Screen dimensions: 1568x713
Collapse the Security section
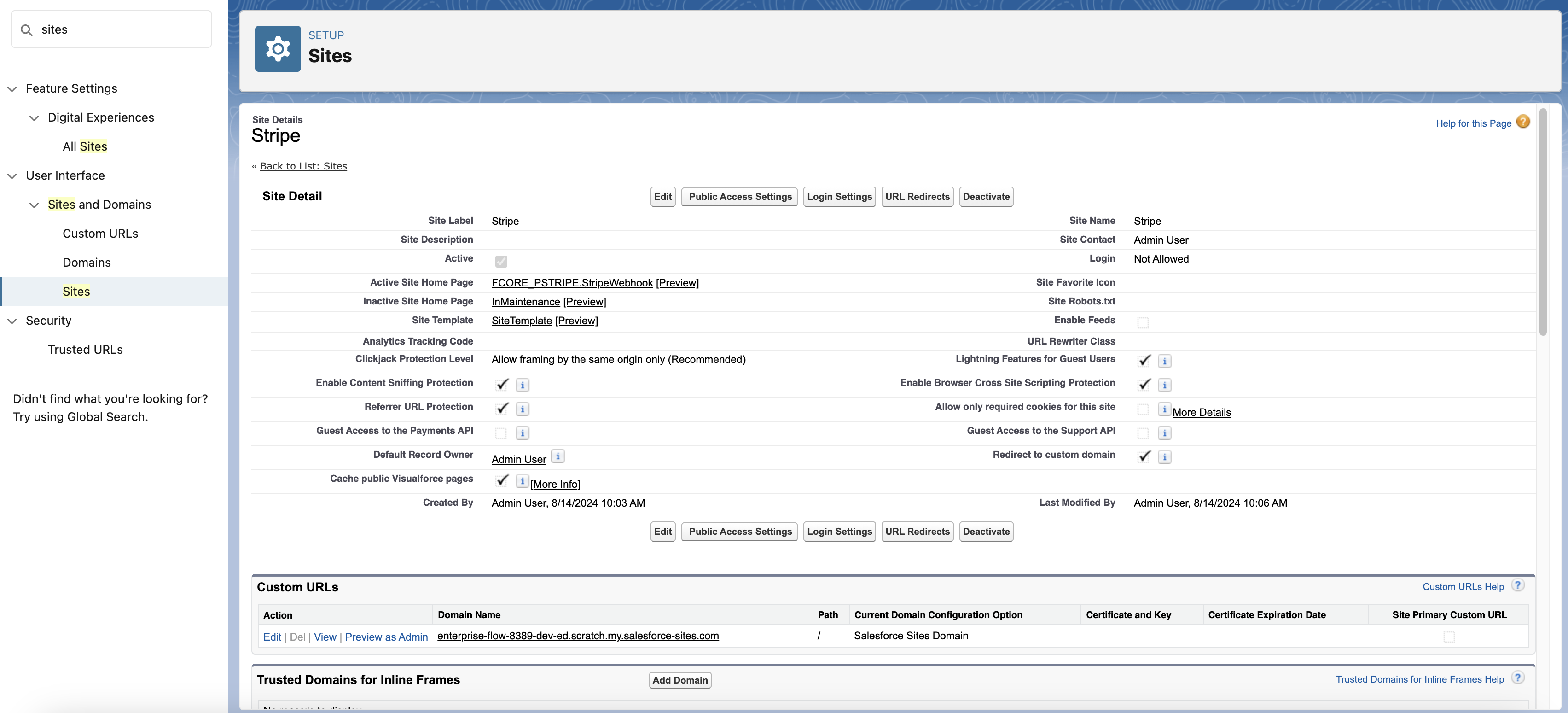[12, 321]
